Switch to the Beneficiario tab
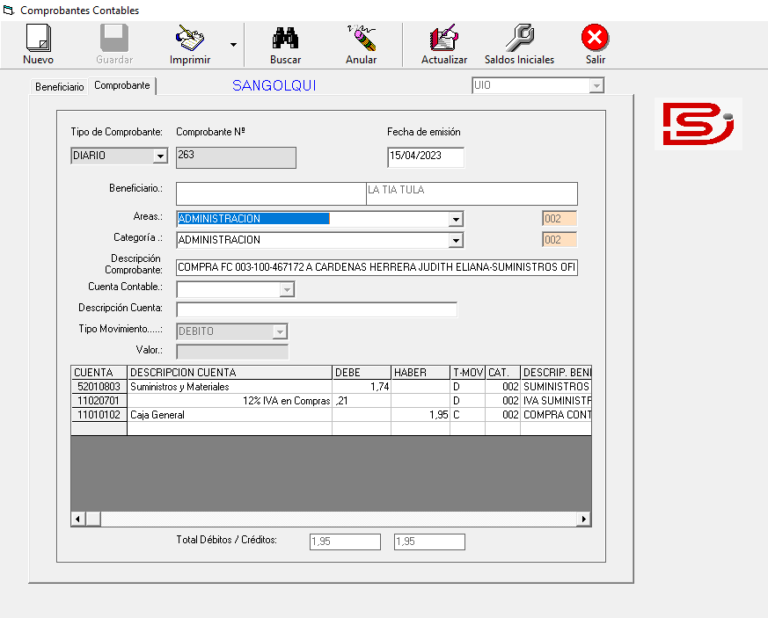768x618 pixels. (x=60, y=87)
